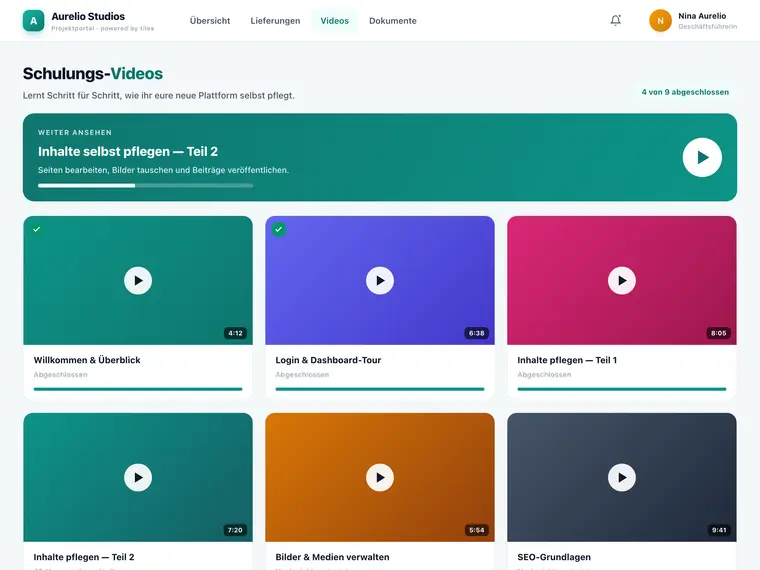Go to the Übersicht tab
The height and width of the screenshot is (570, 760).
(x=210, y=21)
